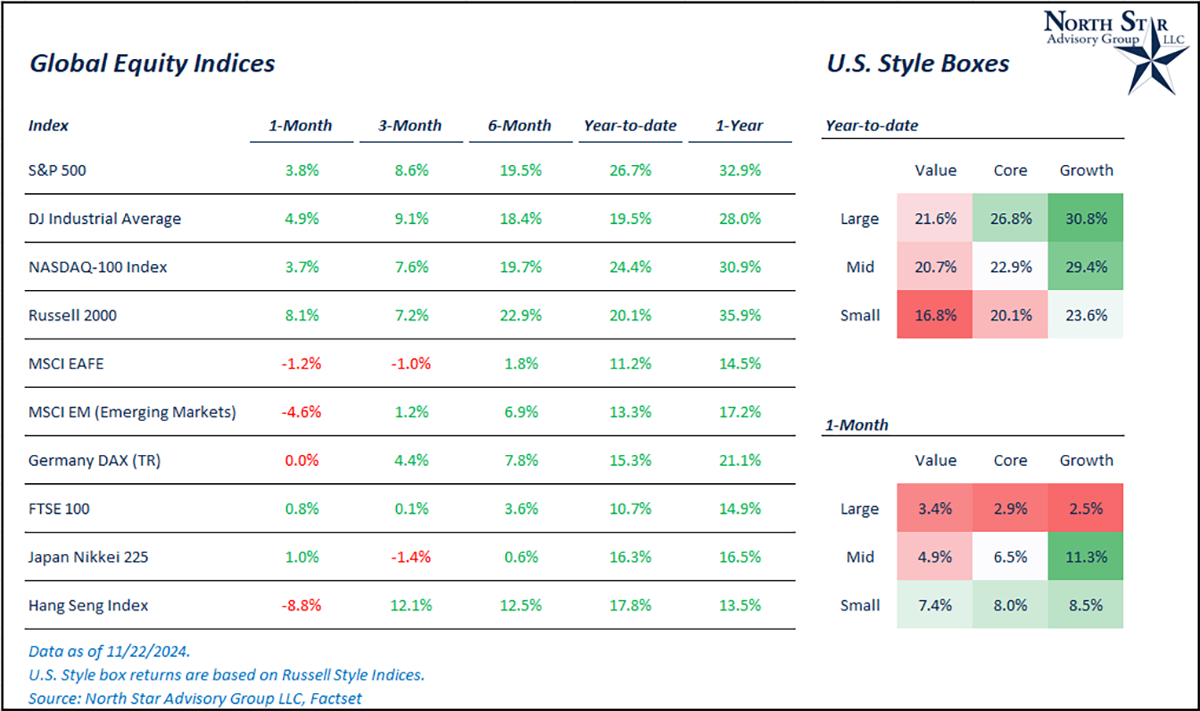Select the Japan Nikkei 225 row label

[91, 557]
